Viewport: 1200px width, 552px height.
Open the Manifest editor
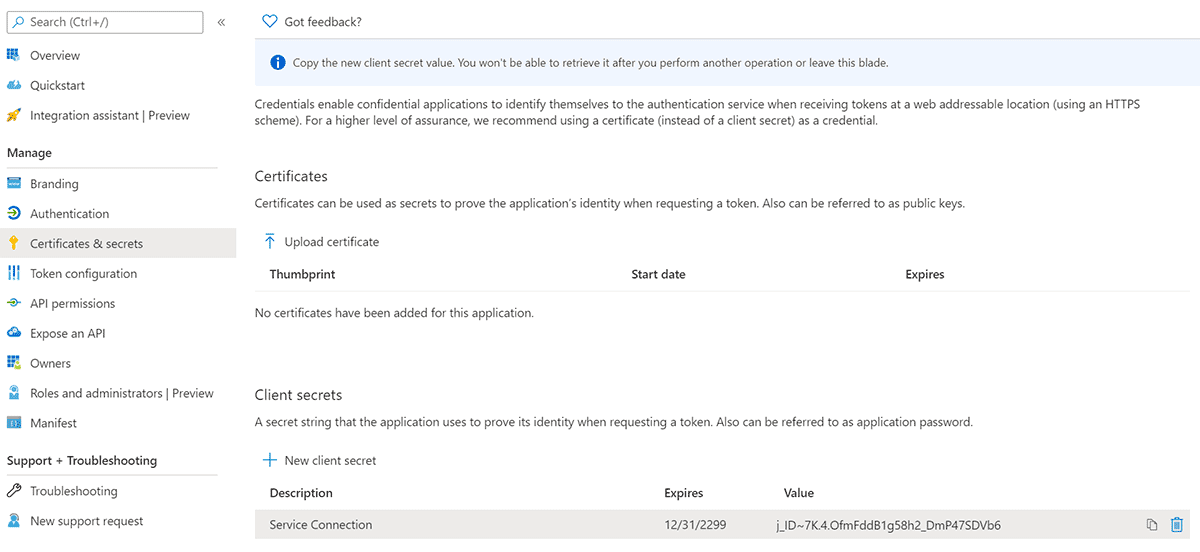point(54,423)
